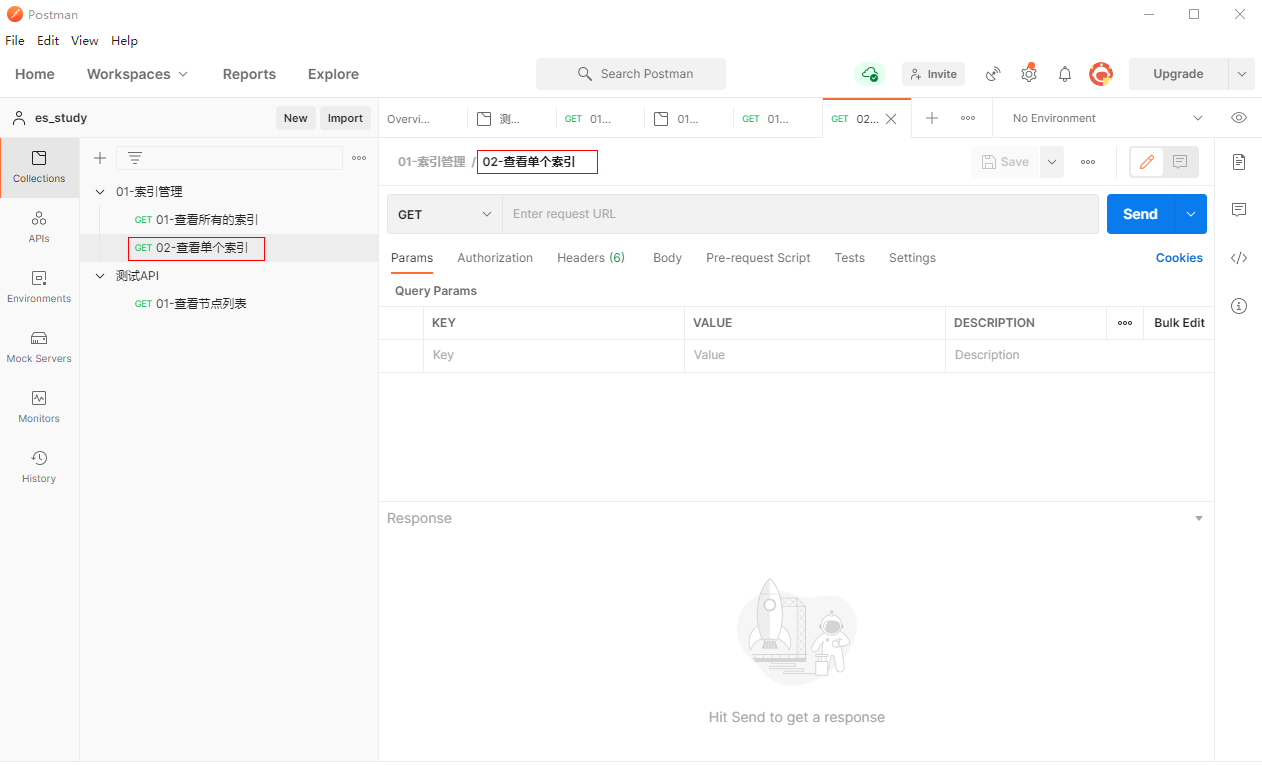This screenshot has width=1262, height=765.
Task: Open the notifications bell icon
Action: pos(1065,74)
